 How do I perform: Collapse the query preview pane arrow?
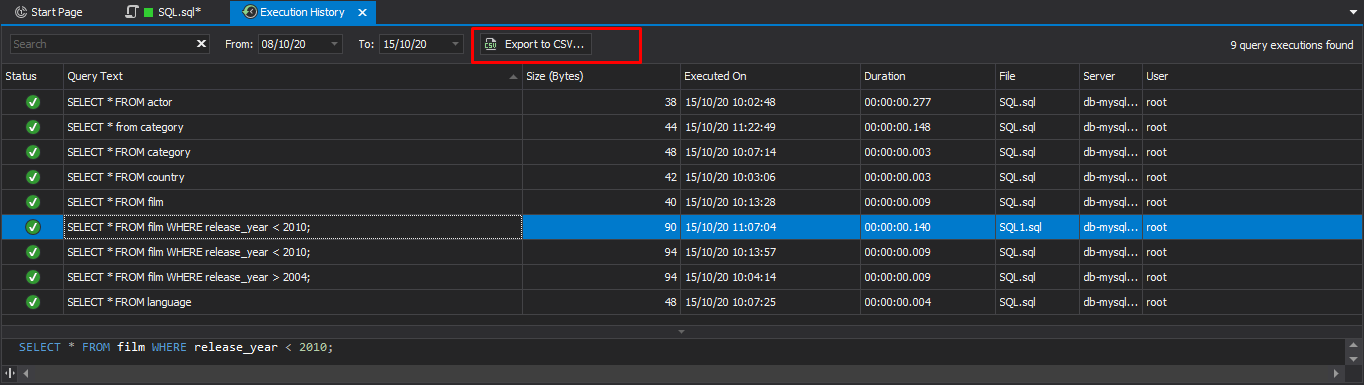[681, 330]
